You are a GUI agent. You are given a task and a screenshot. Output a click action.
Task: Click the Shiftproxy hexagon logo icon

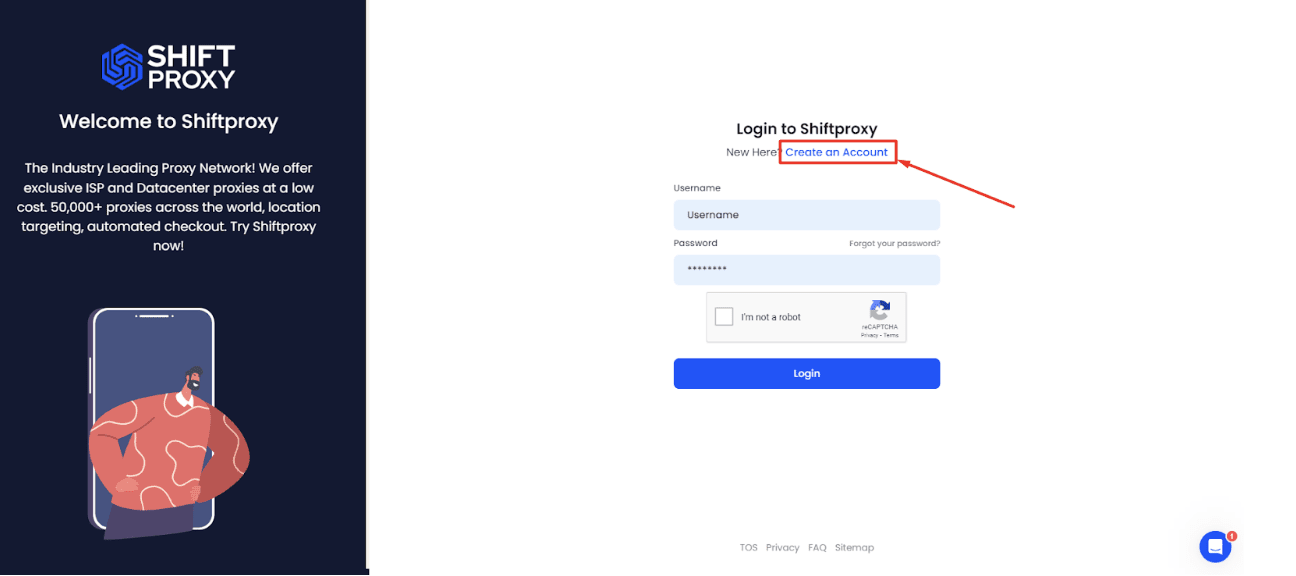coord(122,66)
